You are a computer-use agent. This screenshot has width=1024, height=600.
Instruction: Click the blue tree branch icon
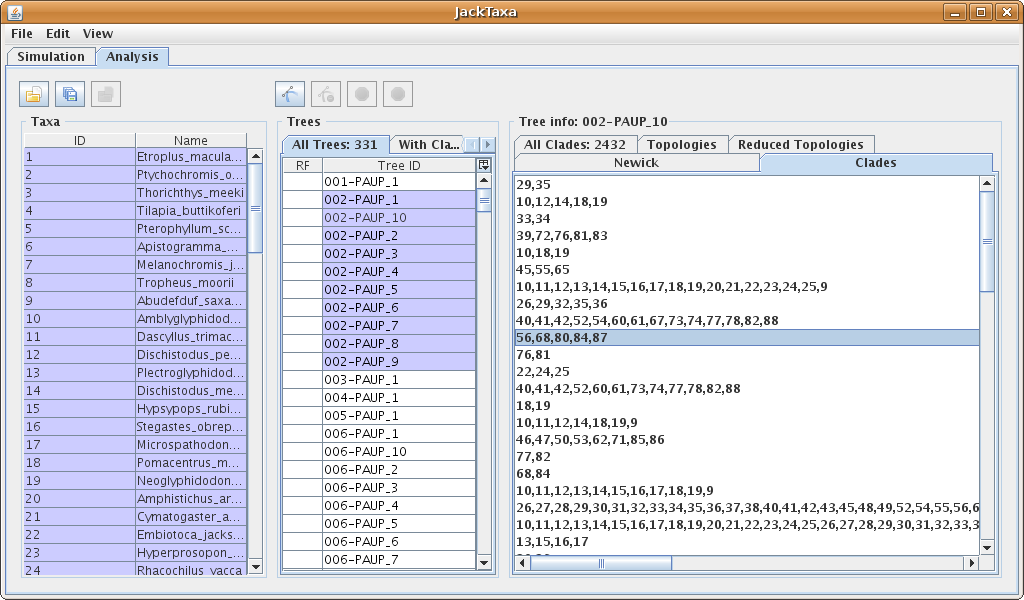point(290,95)
